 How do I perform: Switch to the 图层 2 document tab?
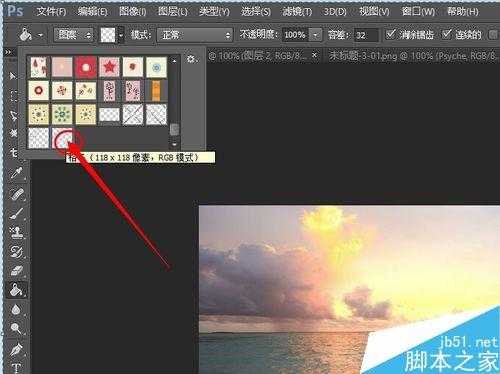pos(258,56)
